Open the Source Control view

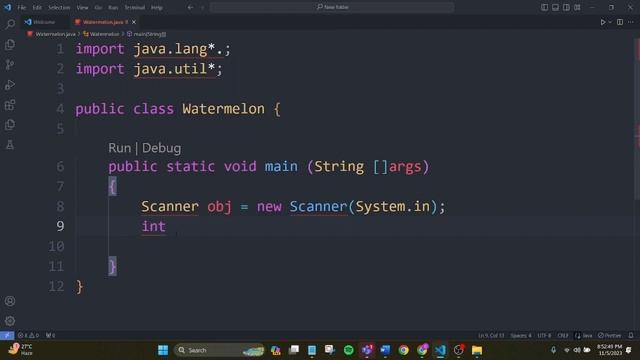(x=10, y=64)
